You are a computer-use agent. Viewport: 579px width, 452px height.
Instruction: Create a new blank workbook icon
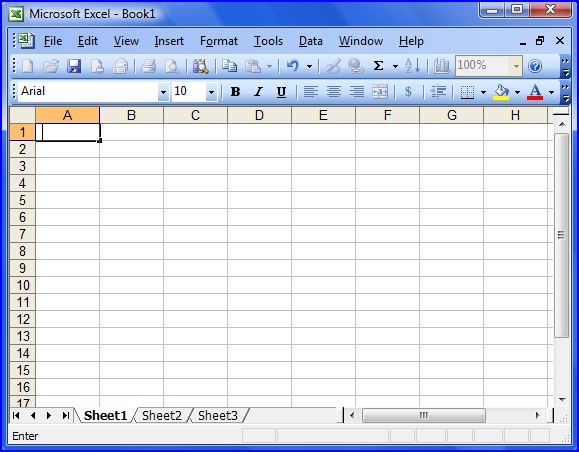coord(28,66)
